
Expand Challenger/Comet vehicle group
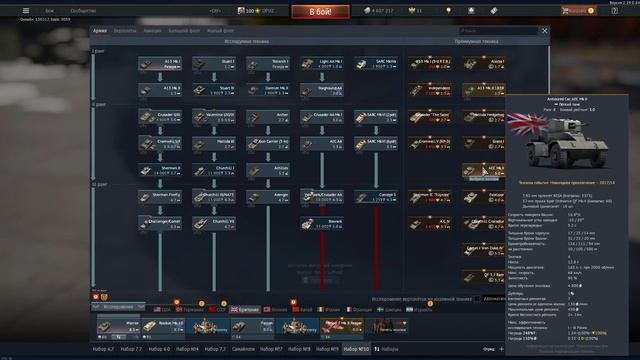pos(160,224)
